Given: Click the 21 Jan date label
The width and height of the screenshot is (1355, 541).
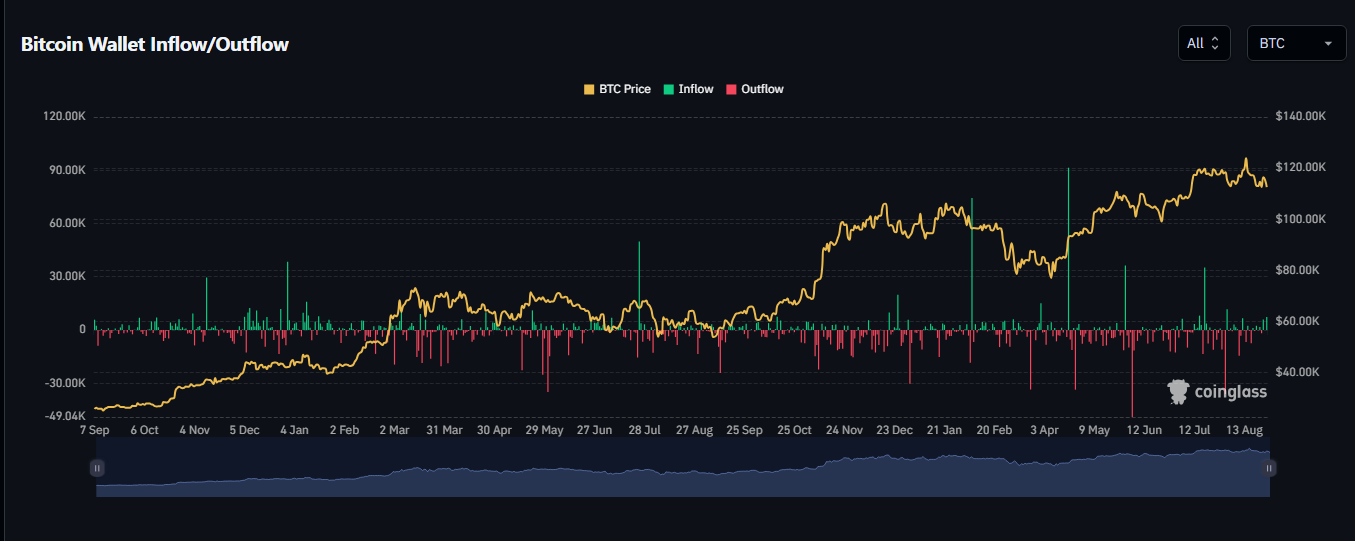Looking at the screenshot, I should coord(944,430).
